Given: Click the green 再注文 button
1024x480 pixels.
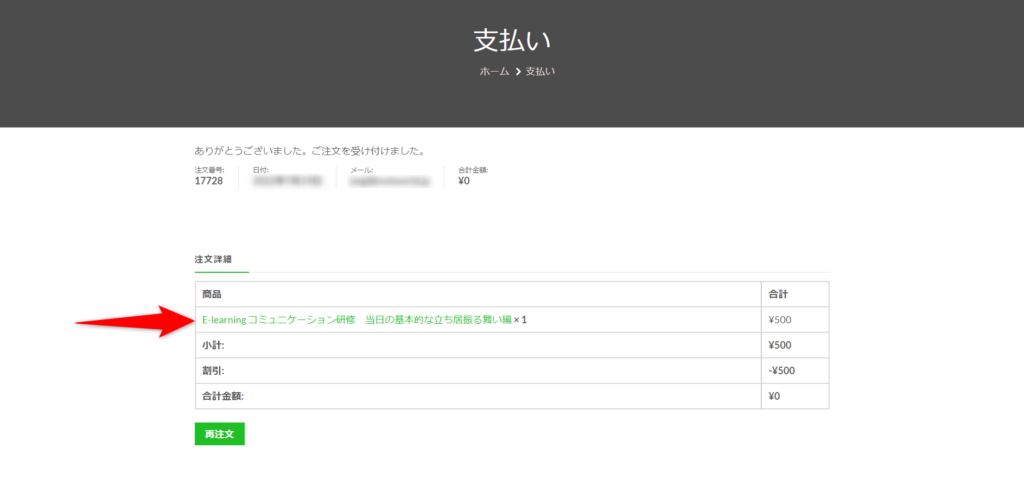Looking at the screenshot, I should tap(219, 434).
